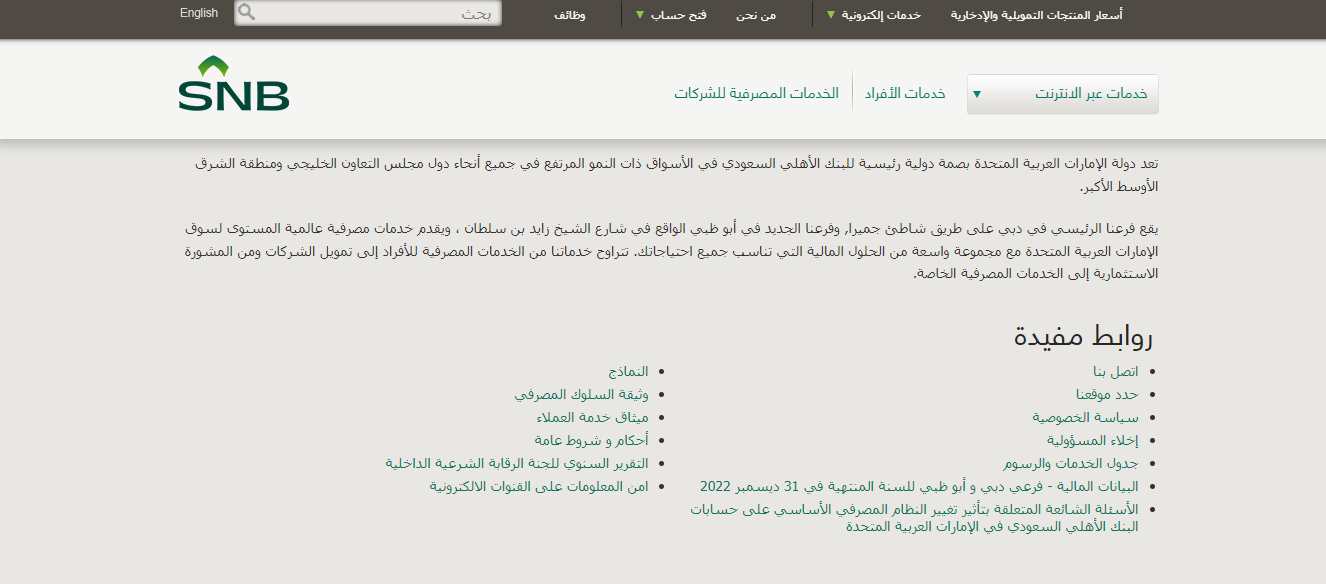
Task: Open أحكام و شروط عامة link
Action: [x=591, y=440]
